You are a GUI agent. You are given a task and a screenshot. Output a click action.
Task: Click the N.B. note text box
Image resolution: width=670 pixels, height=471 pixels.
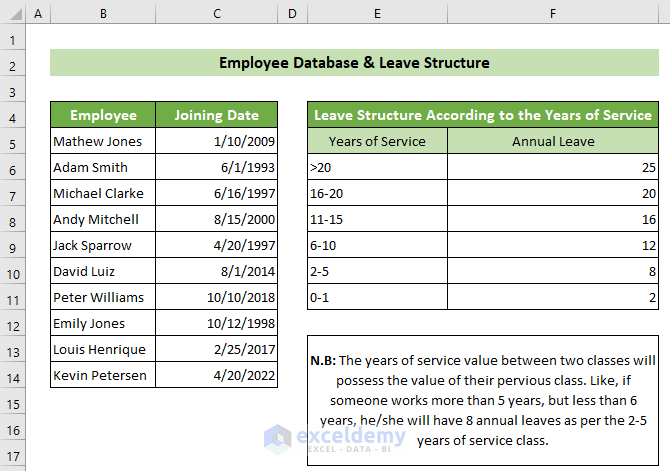pyautogui.click(x=484, y=400)
